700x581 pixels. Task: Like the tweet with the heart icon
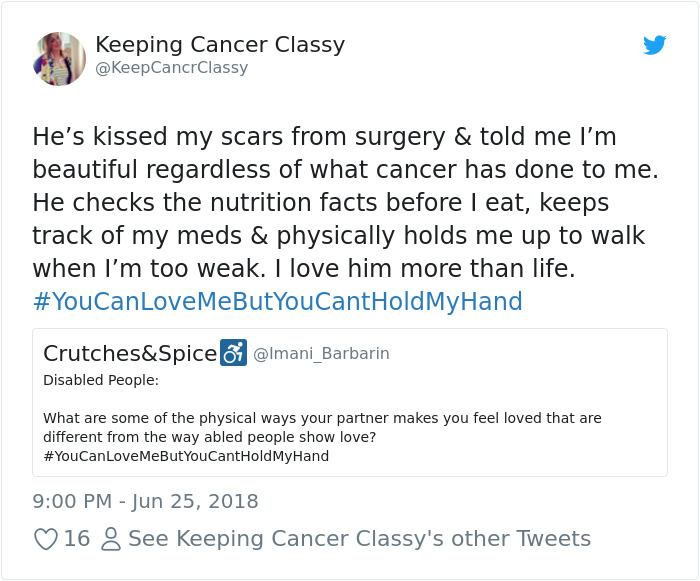[x=46, y=539]
